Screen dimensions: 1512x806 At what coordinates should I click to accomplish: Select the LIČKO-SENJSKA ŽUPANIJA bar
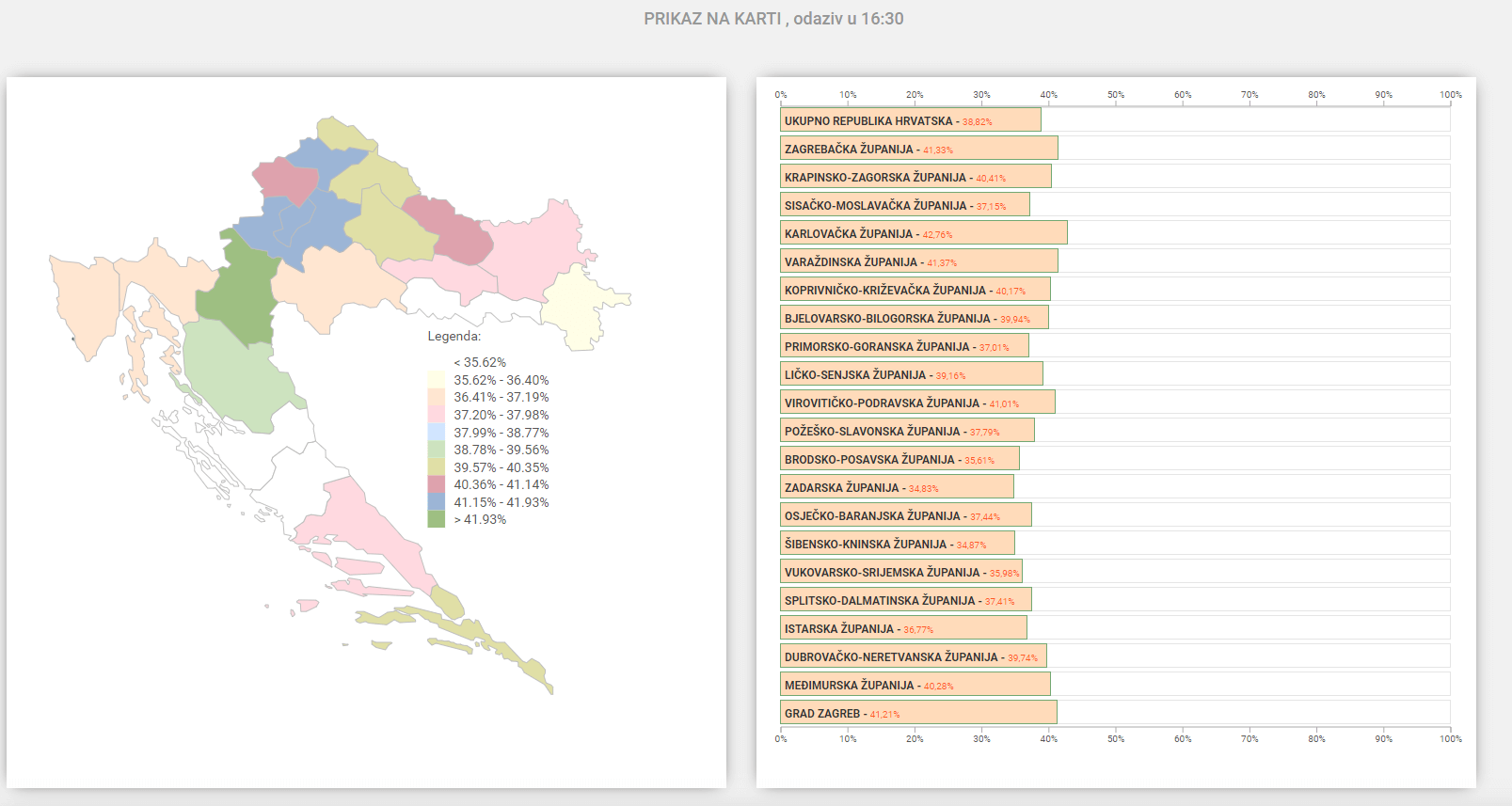[911, 374]
